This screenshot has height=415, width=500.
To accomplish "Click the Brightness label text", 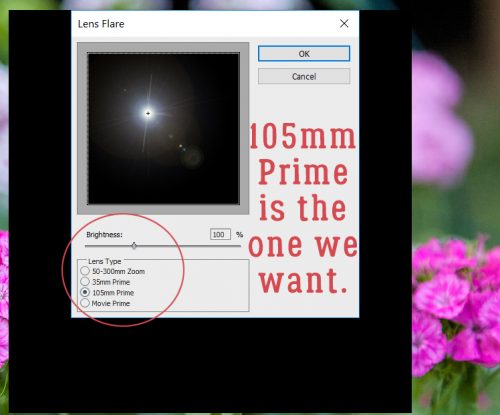I will click(x=104, y=235).
